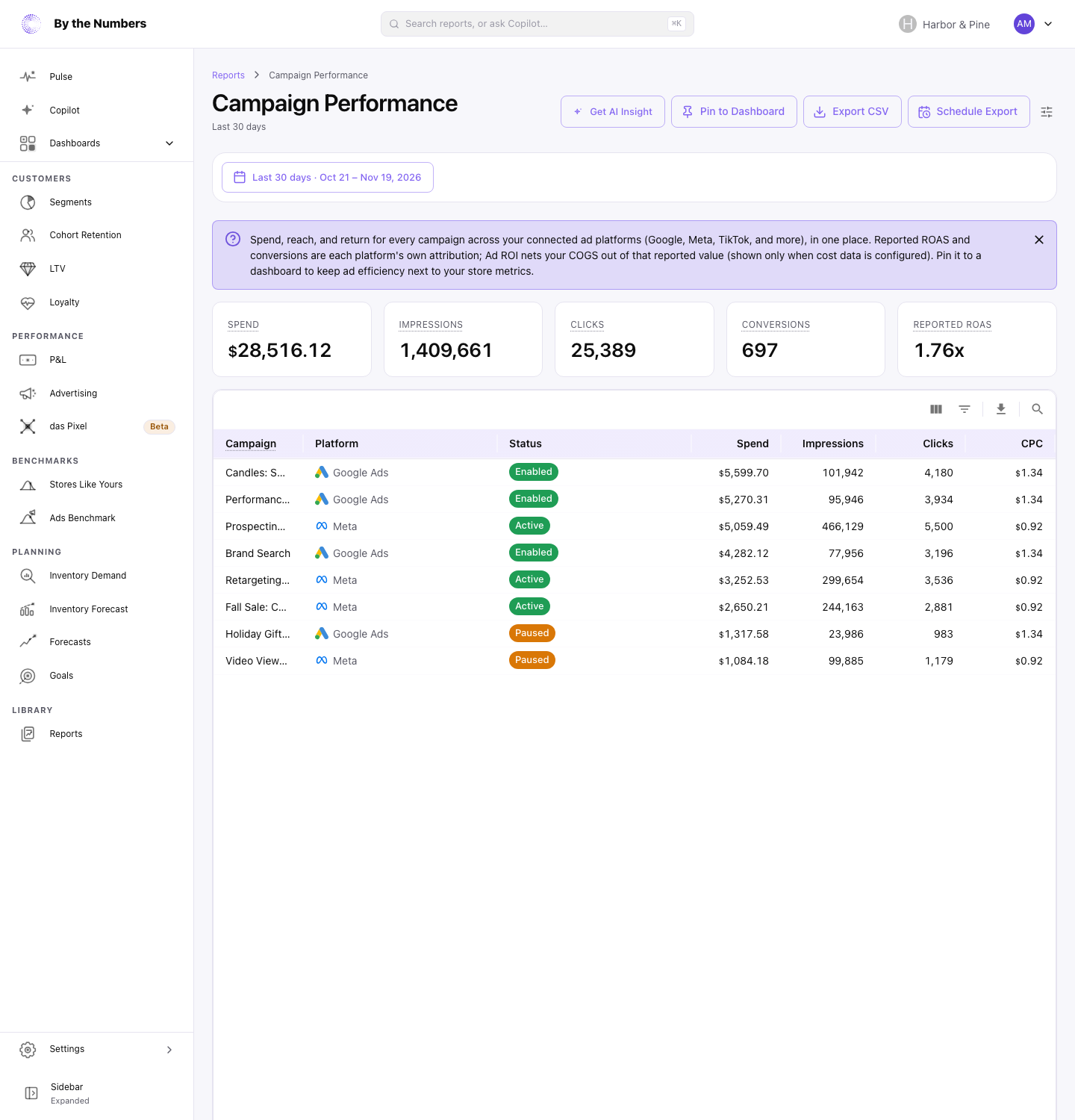Open the date range picker
The height and width of the screenshot is (1120, 1075).
point(328,177)
